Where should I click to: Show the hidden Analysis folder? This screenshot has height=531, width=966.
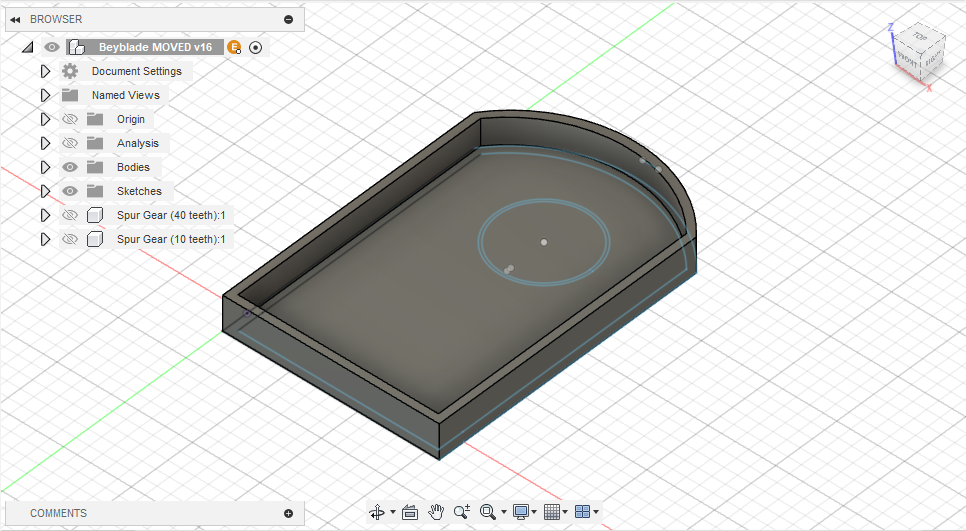(x=70, y=144)
